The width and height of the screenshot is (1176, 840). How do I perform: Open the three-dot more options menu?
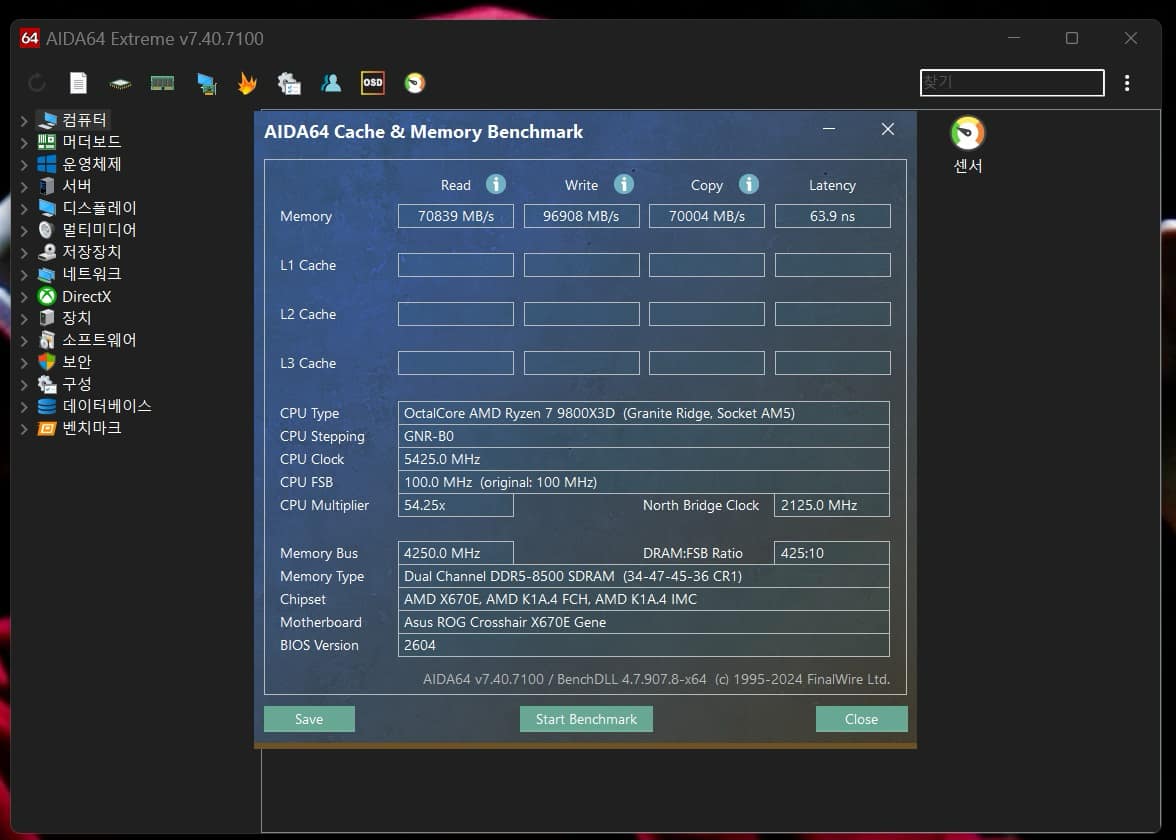pos(1127,83)
